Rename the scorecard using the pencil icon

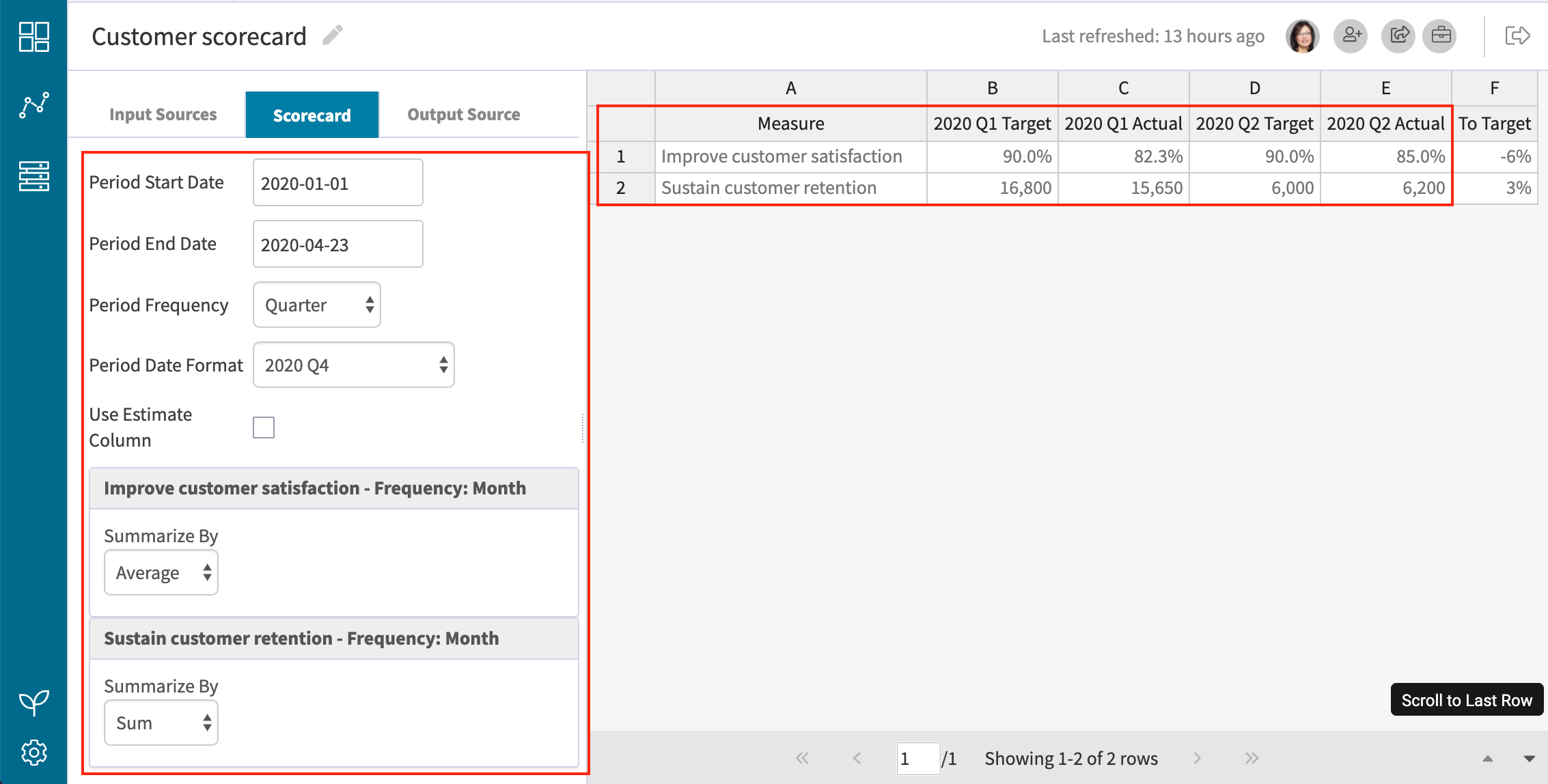(333, 34)
